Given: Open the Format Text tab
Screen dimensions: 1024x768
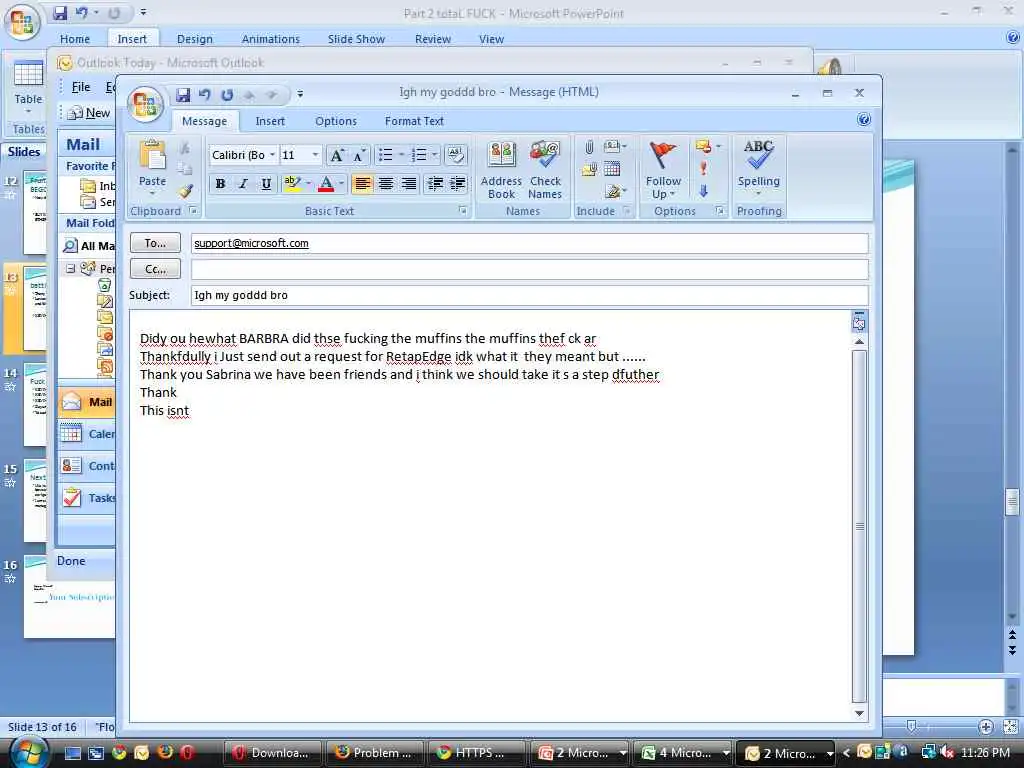Looking at the screenshot, I should pyautogui.click(x=414, y=121).
